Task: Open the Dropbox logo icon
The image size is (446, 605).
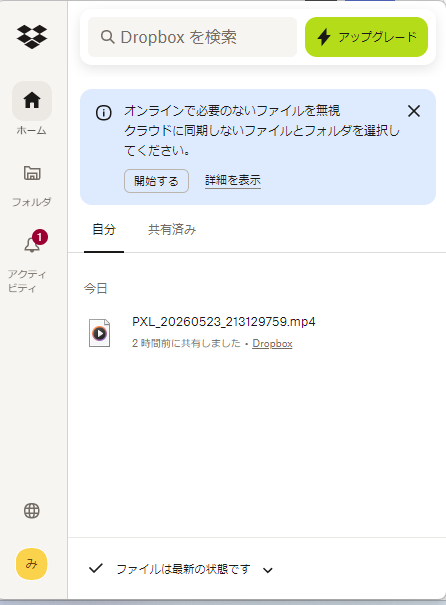Action: coord(32,37)
